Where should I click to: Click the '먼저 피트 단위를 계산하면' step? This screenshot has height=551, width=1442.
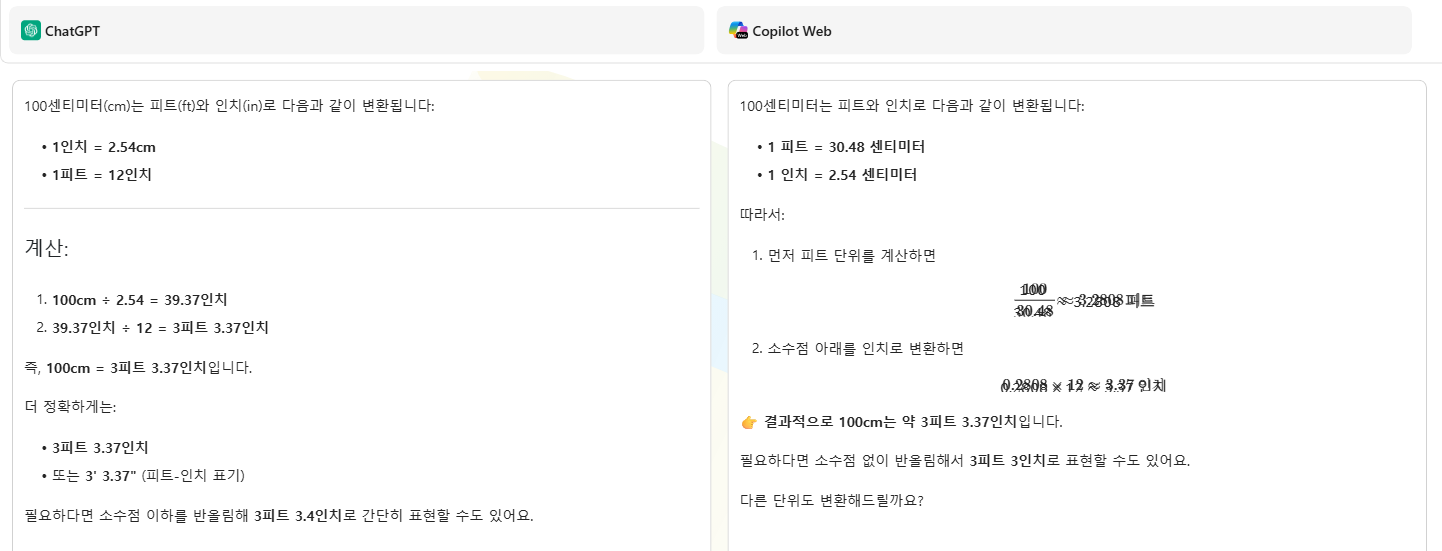point(851,256)
